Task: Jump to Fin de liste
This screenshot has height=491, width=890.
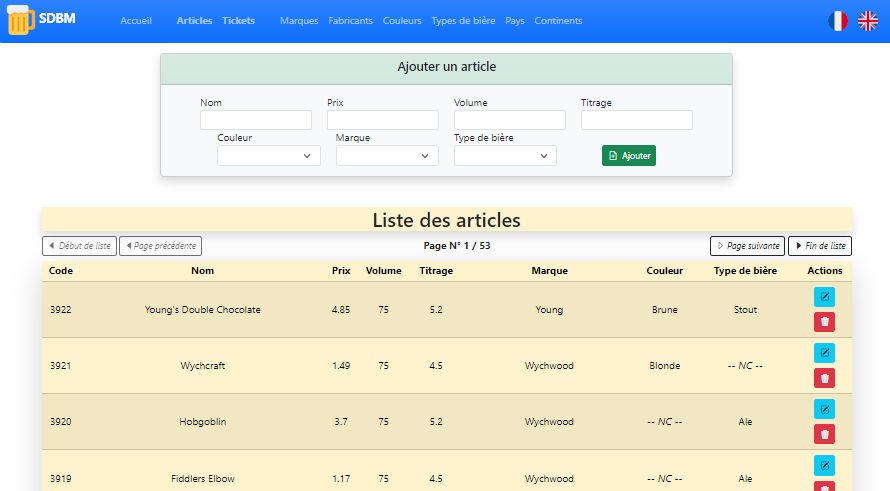Action: (819, 246)
